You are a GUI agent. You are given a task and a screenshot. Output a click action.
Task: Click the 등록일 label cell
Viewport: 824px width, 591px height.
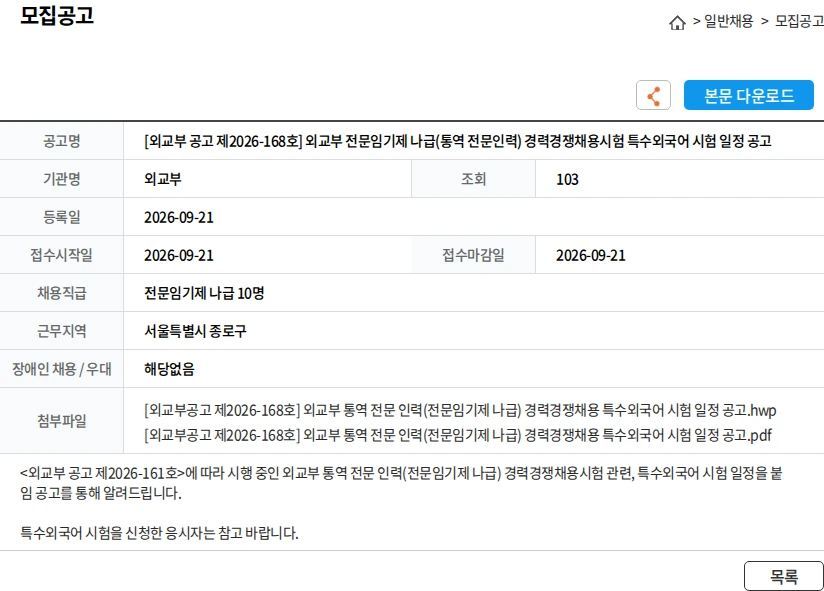click(x=61, y=217)
